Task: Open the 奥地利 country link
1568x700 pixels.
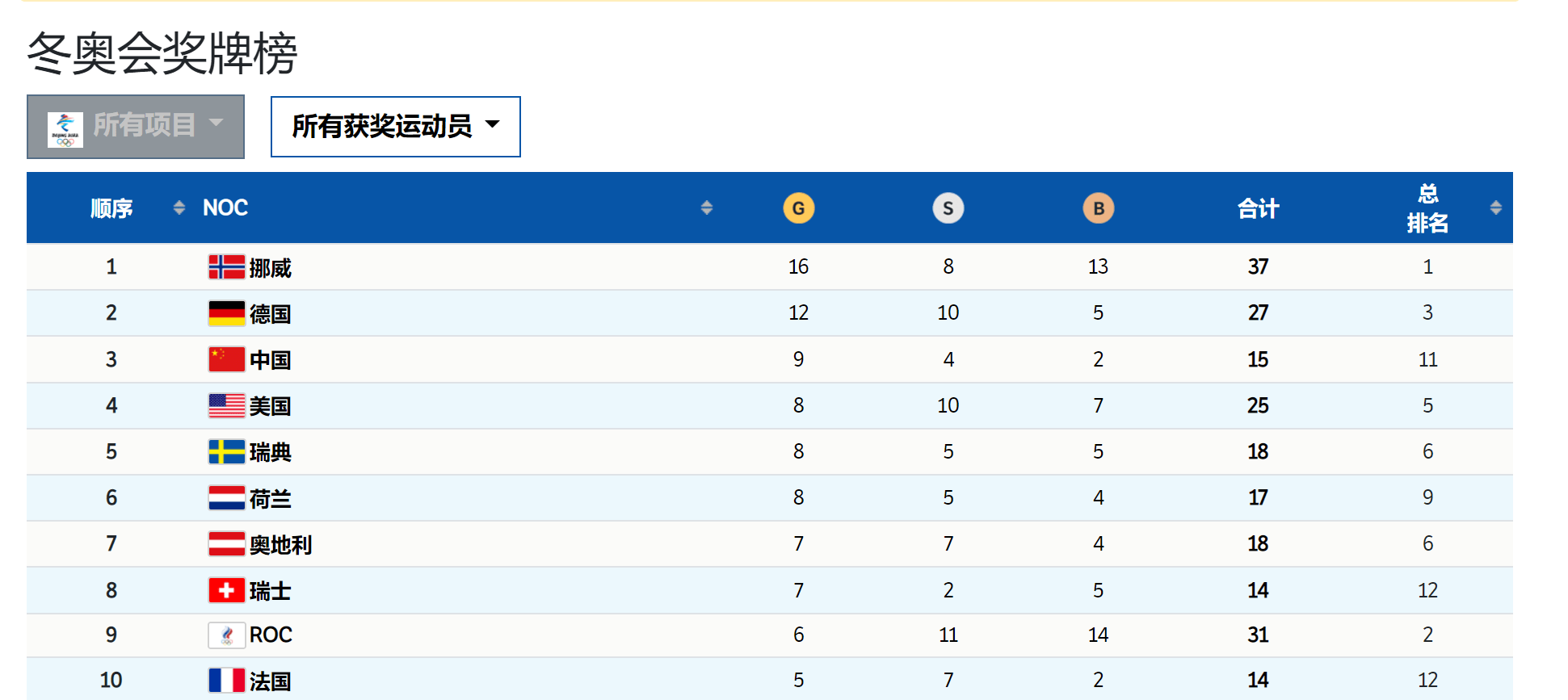Action: (280, 545)
